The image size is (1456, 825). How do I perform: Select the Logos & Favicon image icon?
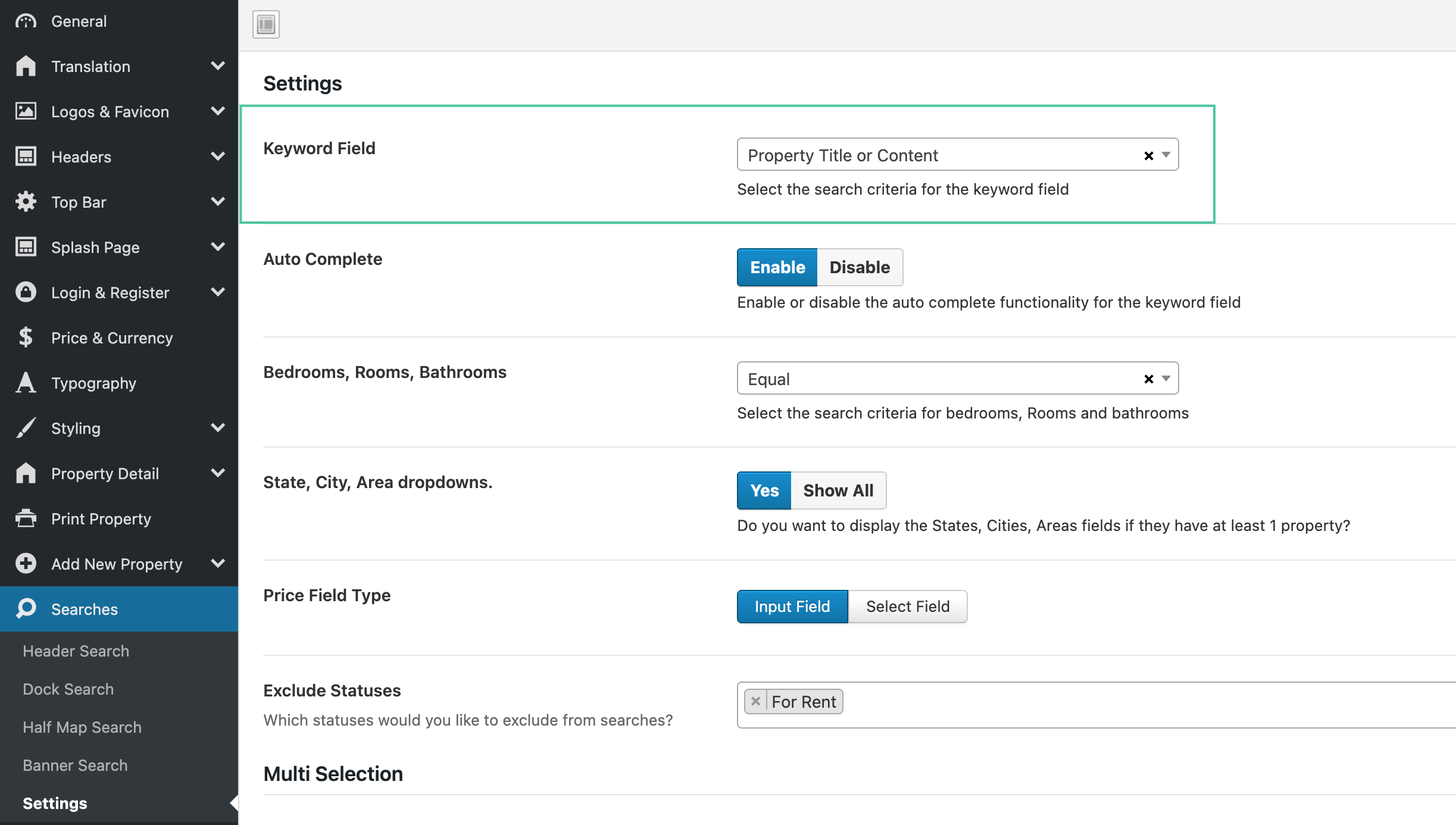(25, 111)
